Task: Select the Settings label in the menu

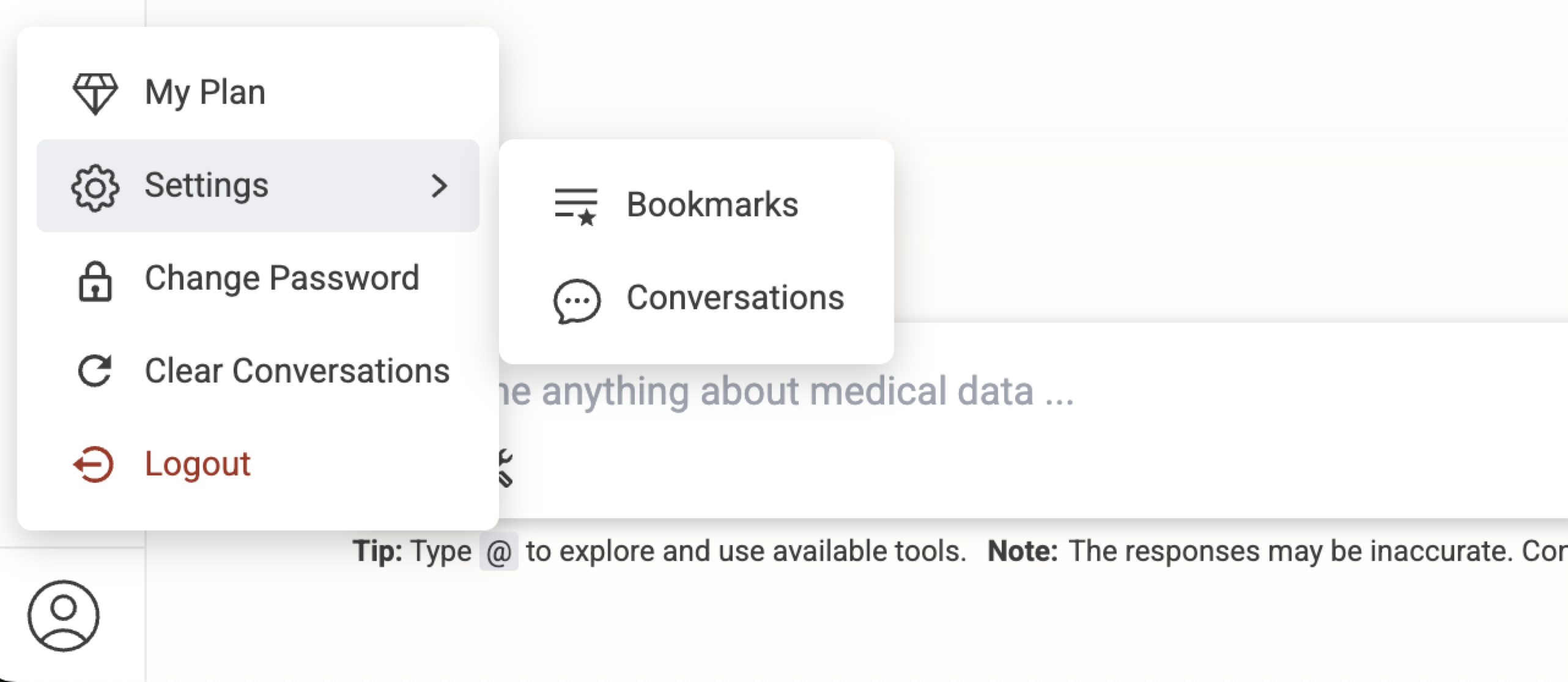Action: 206,185
